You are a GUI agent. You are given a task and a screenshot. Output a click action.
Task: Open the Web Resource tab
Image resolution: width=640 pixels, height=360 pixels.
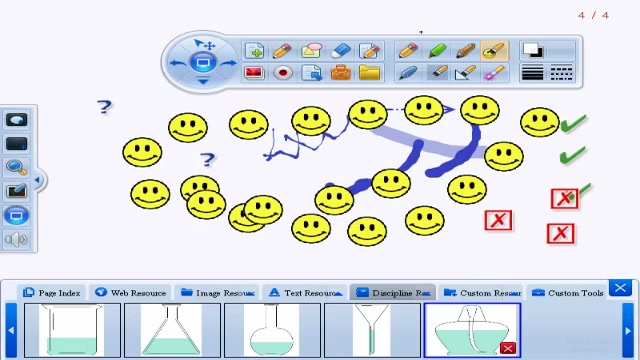pos(131,293)
